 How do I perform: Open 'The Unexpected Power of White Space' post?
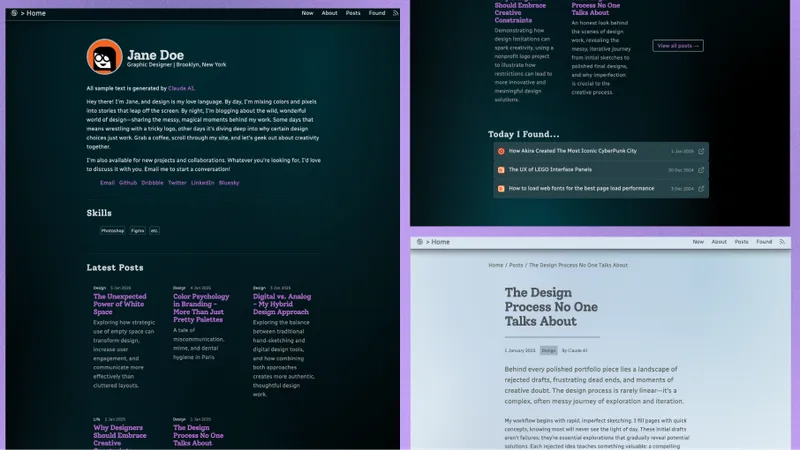tap(120, 304)
